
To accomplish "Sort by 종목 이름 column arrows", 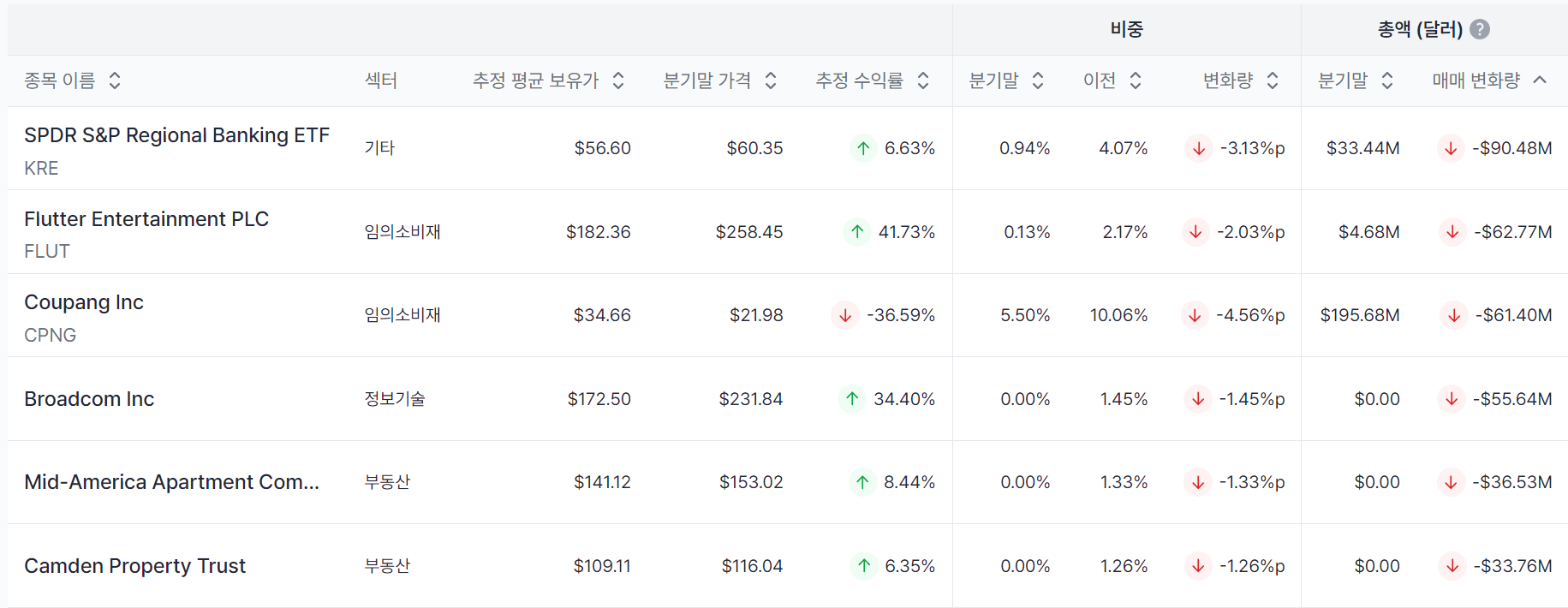I will click(x=115, y=80).
